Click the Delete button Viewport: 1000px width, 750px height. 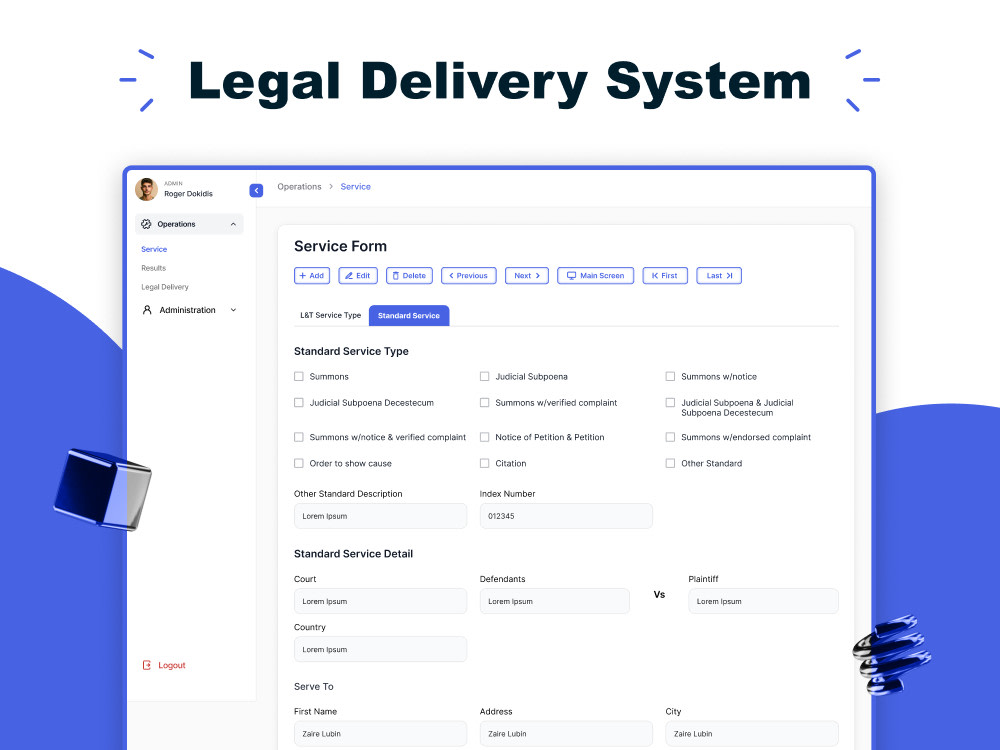click(x=409, y=276)
